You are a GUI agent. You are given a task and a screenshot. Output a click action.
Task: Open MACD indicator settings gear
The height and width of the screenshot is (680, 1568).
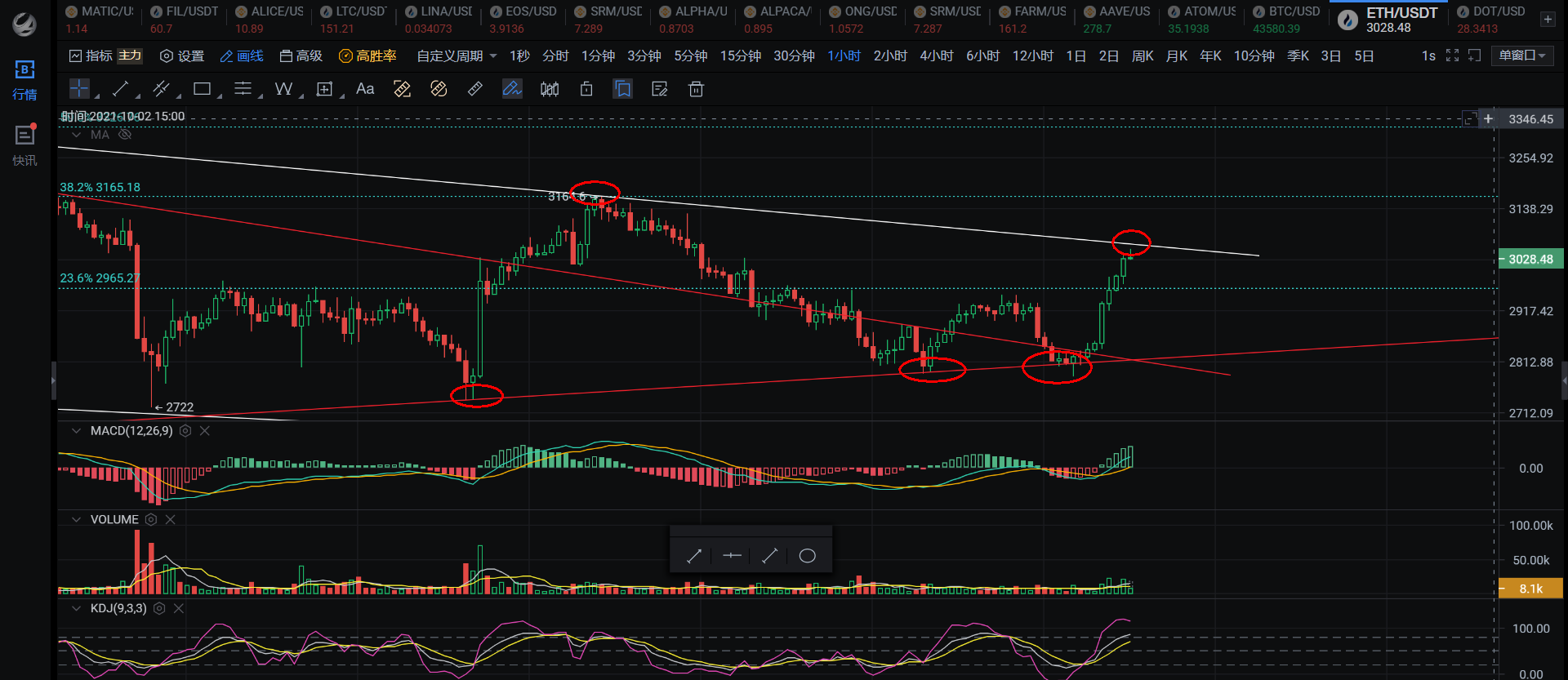pos(185,431)
